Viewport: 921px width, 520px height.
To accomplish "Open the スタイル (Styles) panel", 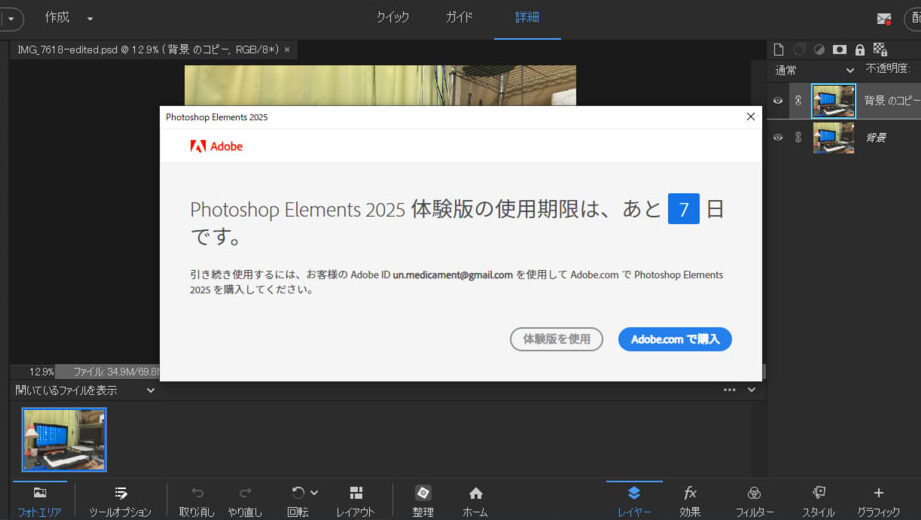I will [x=818, y=500].
